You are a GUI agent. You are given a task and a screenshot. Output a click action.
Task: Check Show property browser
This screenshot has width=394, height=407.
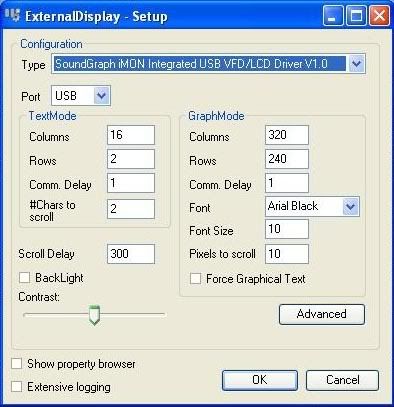click(x=17, y=363)
